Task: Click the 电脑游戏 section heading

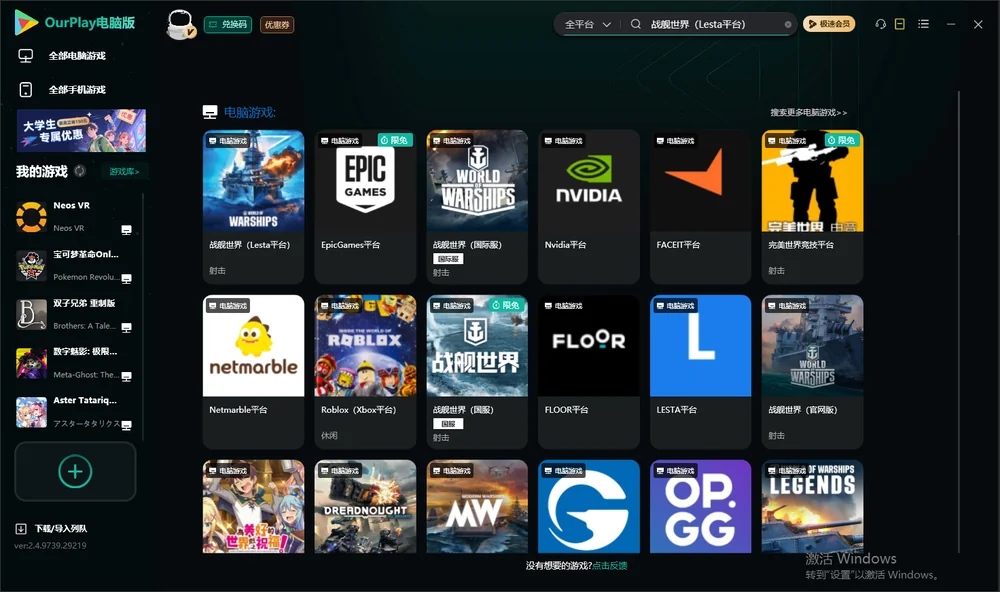Action: [249, 112]
